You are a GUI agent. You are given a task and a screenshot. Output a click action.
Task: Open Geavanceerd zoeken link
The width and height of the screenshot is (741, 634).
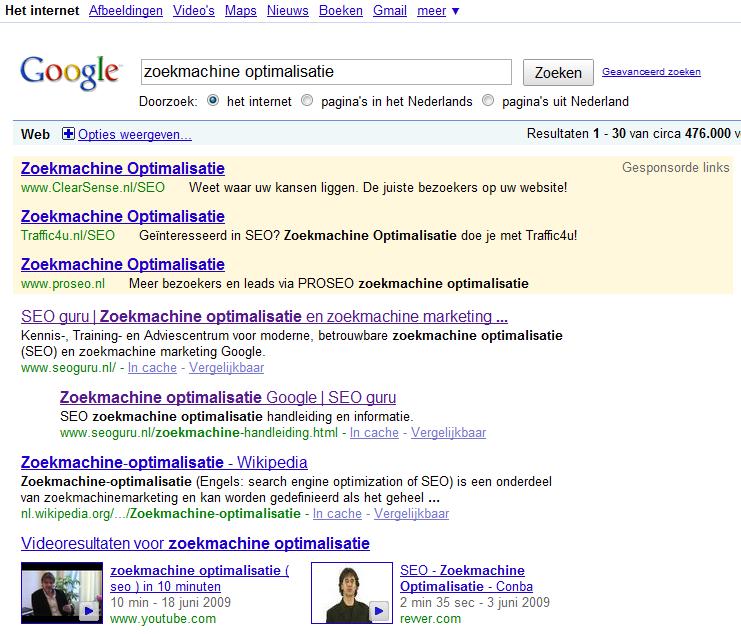(651, 72)
